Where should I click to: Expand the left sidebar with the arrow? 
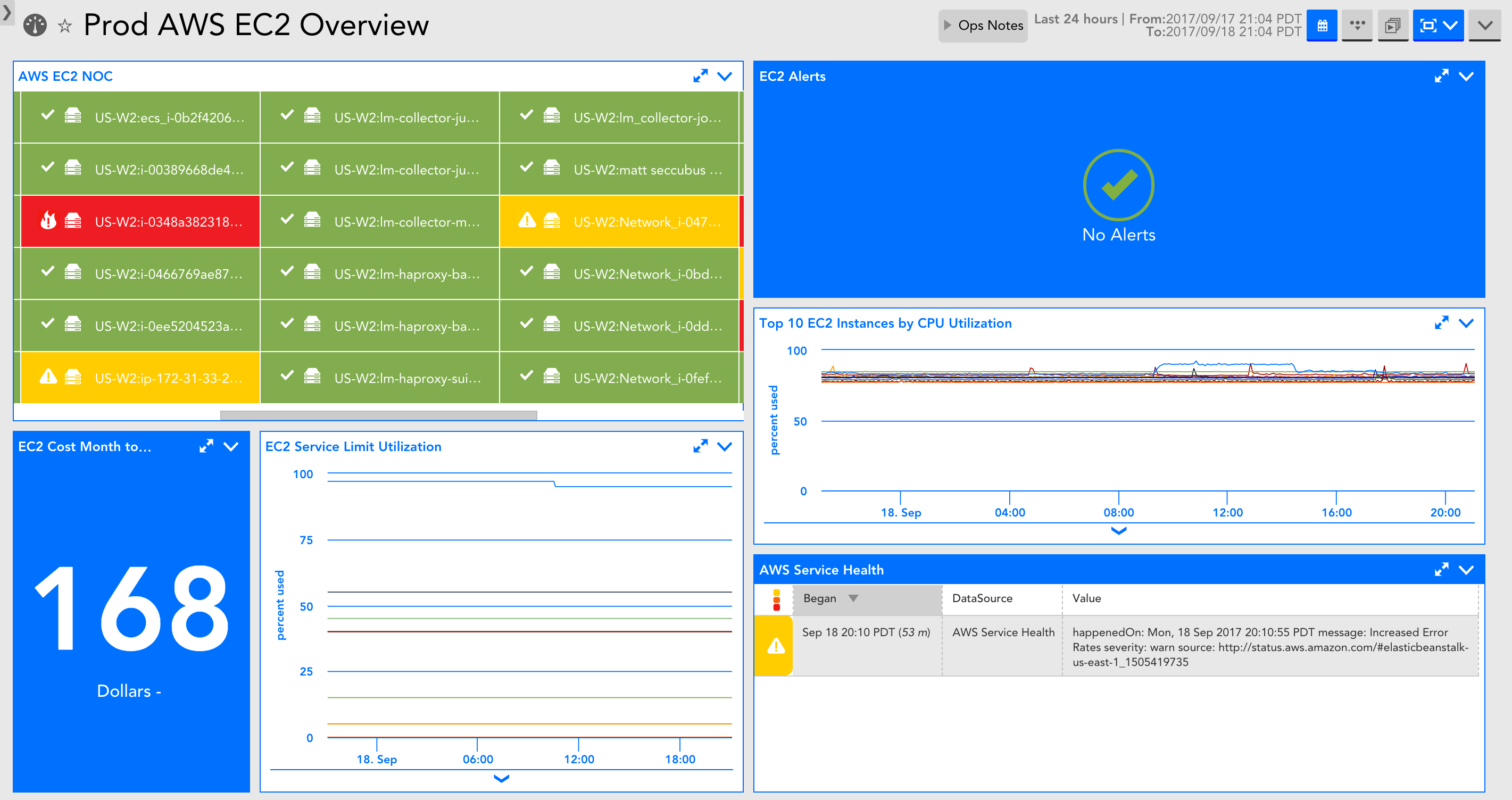coord(6,12)
